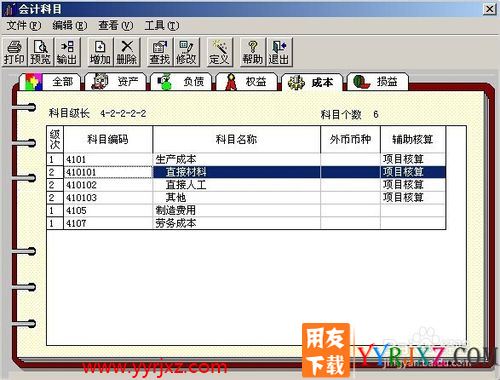Click the 科目名称 column header

pyautogui.click(x=236, y=139)
